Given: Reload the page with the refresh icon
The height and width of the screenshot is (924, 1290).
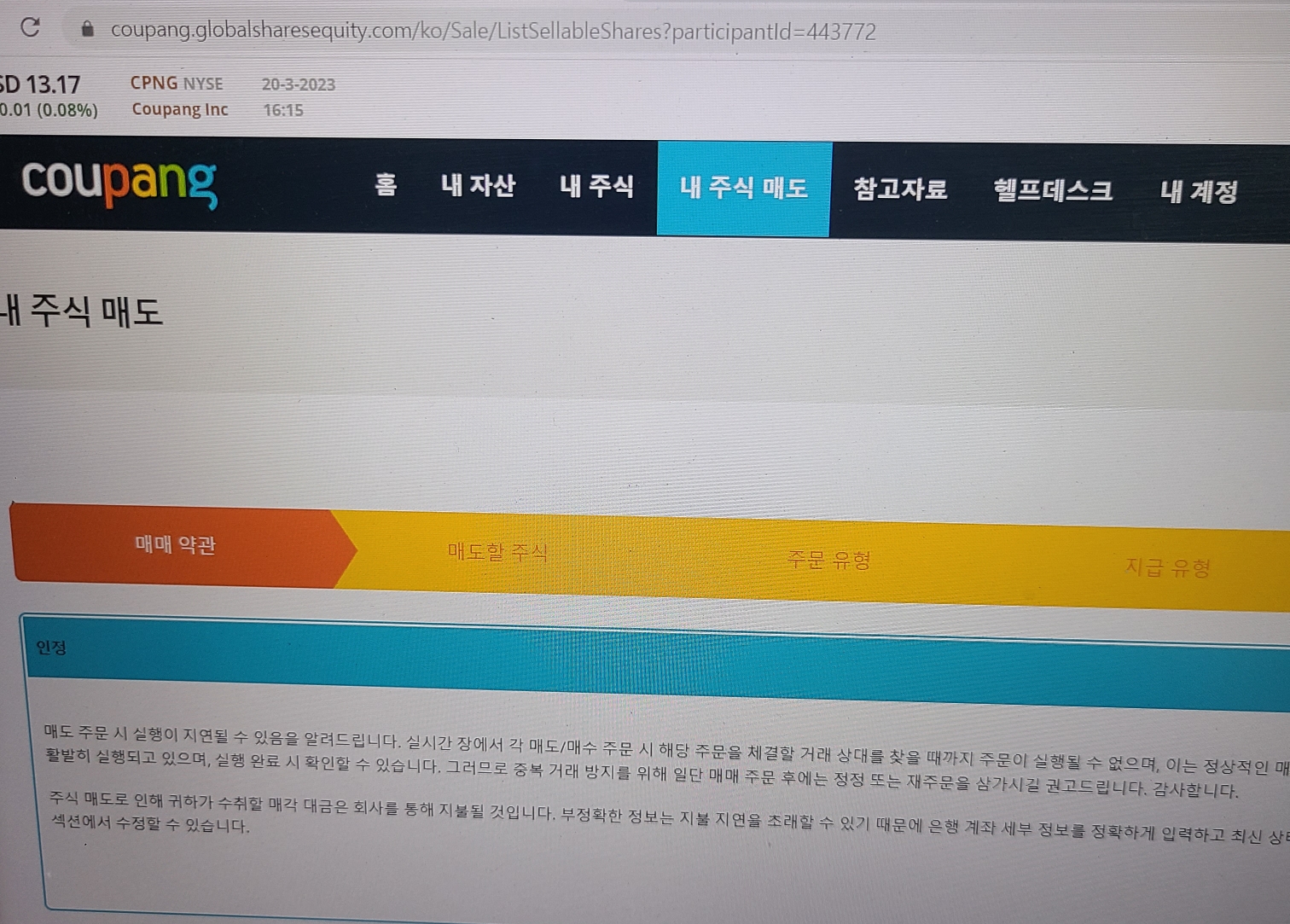Looking at the screenshot, I should coord(30,27).
